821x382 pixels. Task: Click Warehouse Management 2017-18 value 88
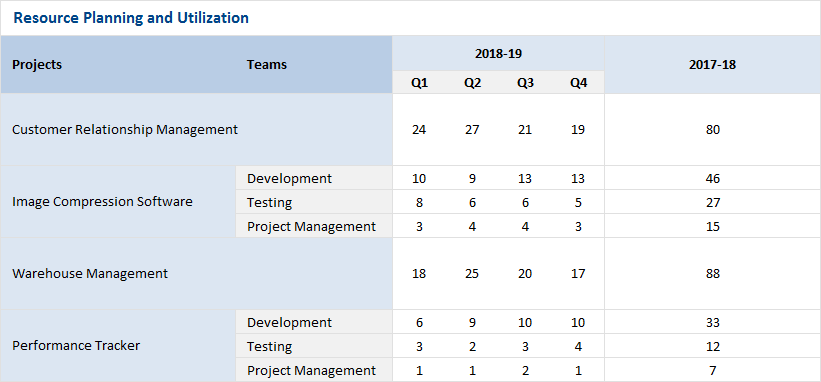pyautogui.click(x=713, y=274)
